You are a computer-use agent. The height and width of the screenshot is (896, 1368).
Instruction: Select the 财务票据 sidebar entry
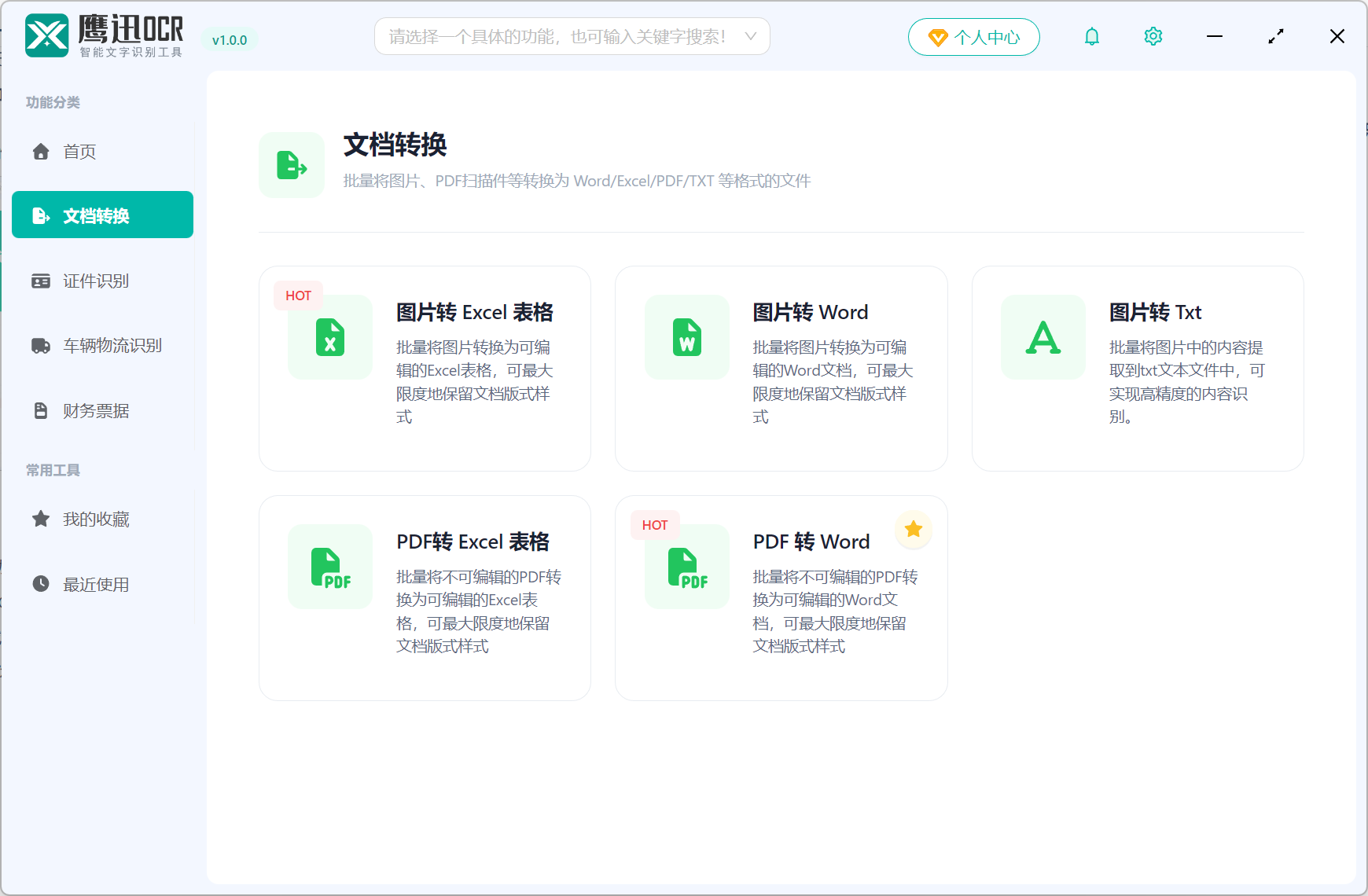pyautogui.click(x=96, y=409)
